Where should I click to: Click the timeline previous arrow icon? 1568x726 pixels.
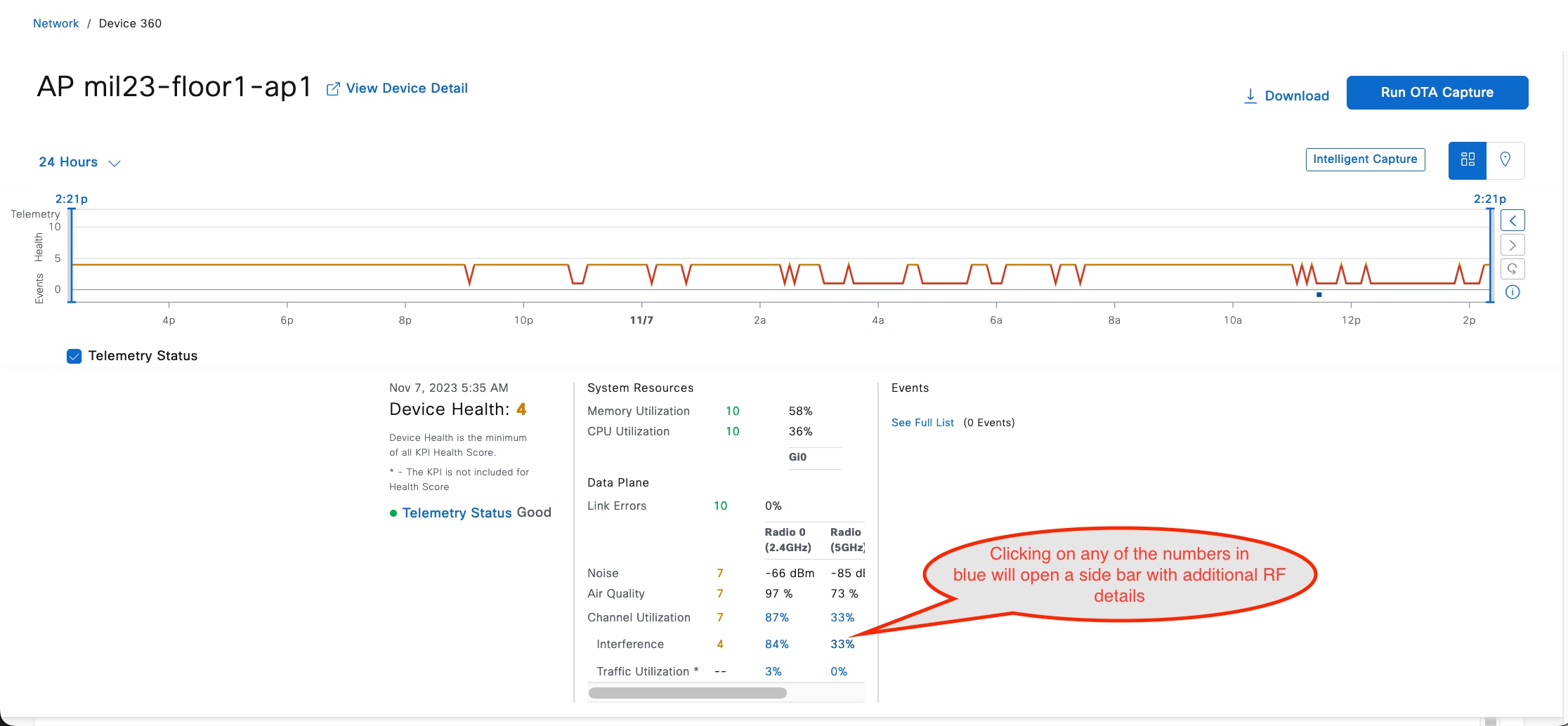pyautogui.click(x=1513, y=220)
